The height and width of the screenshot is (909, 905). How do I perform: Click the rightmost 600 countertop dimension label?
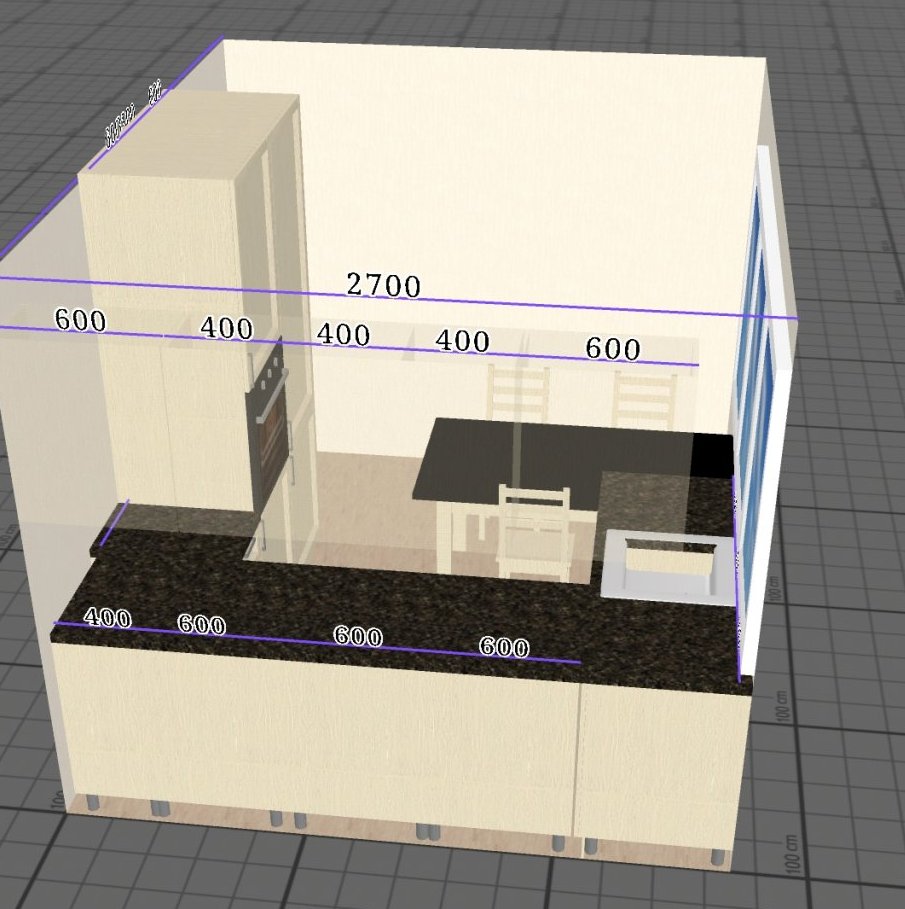click(504, 647)
